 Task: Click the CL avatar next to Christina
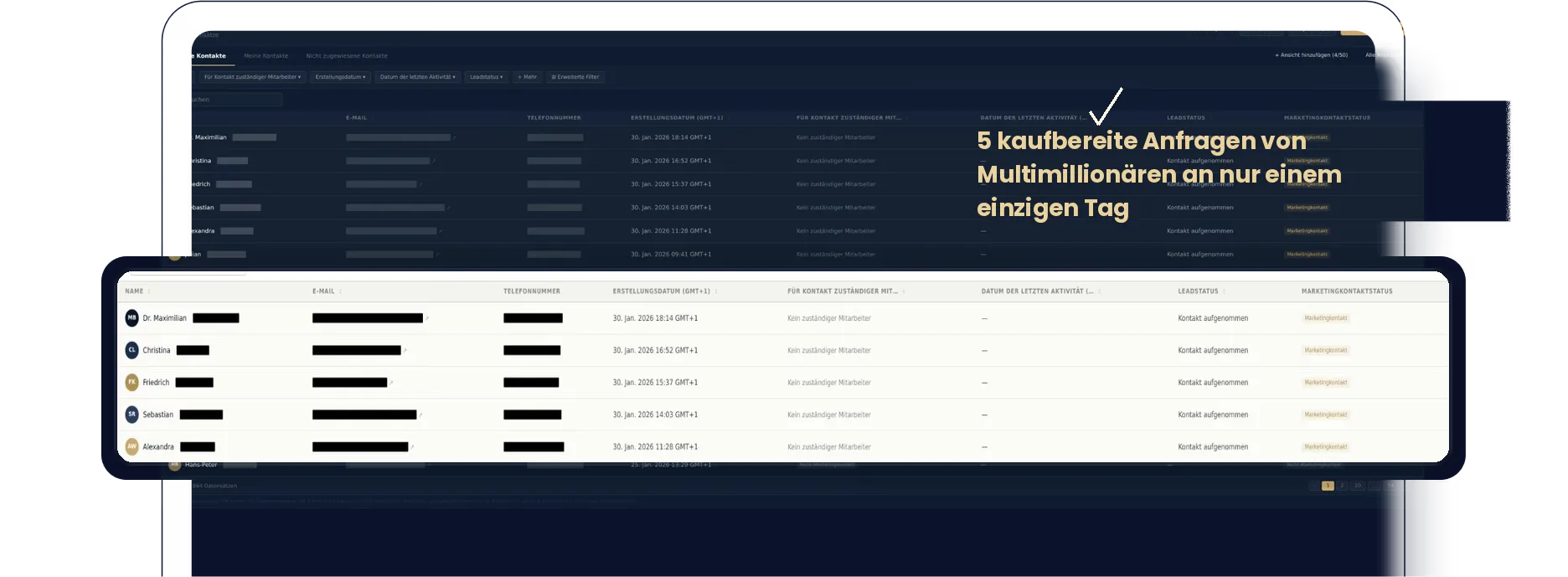point(132,350)
